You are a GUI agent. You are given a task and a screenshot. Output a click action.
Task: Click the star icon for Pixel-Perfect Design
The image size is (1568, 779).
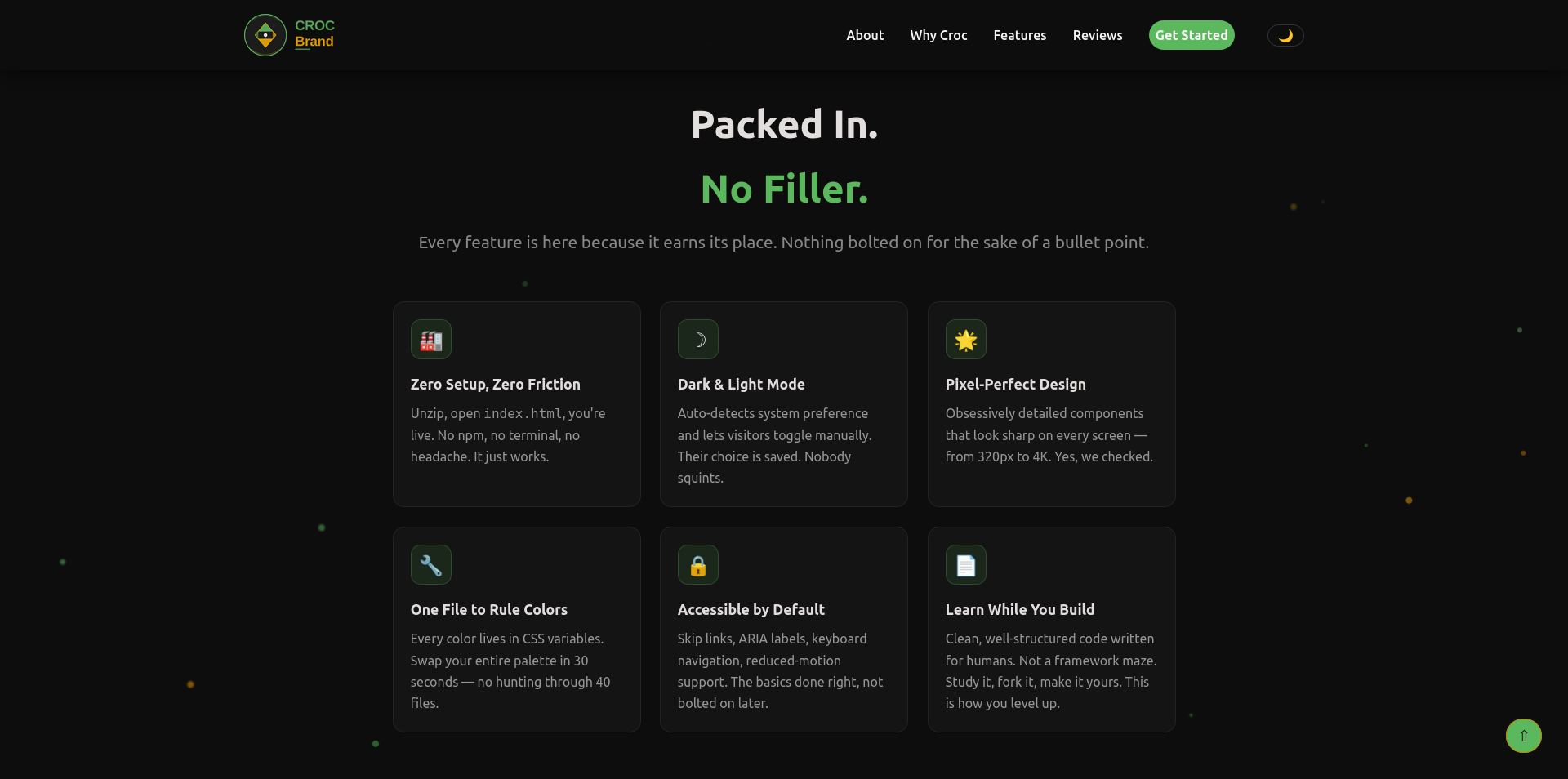966,340
